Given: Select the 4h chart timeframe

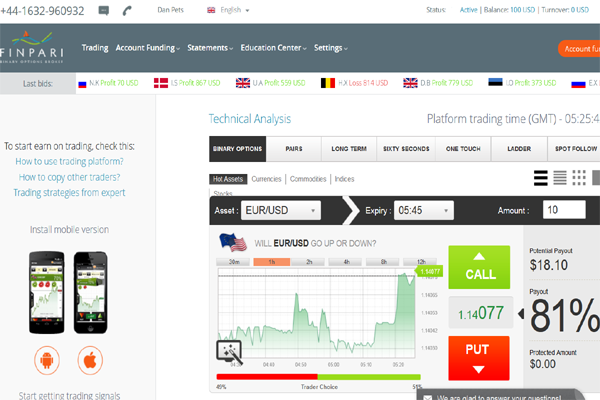Looking at the screenshot, I should [x=347, y=262].
